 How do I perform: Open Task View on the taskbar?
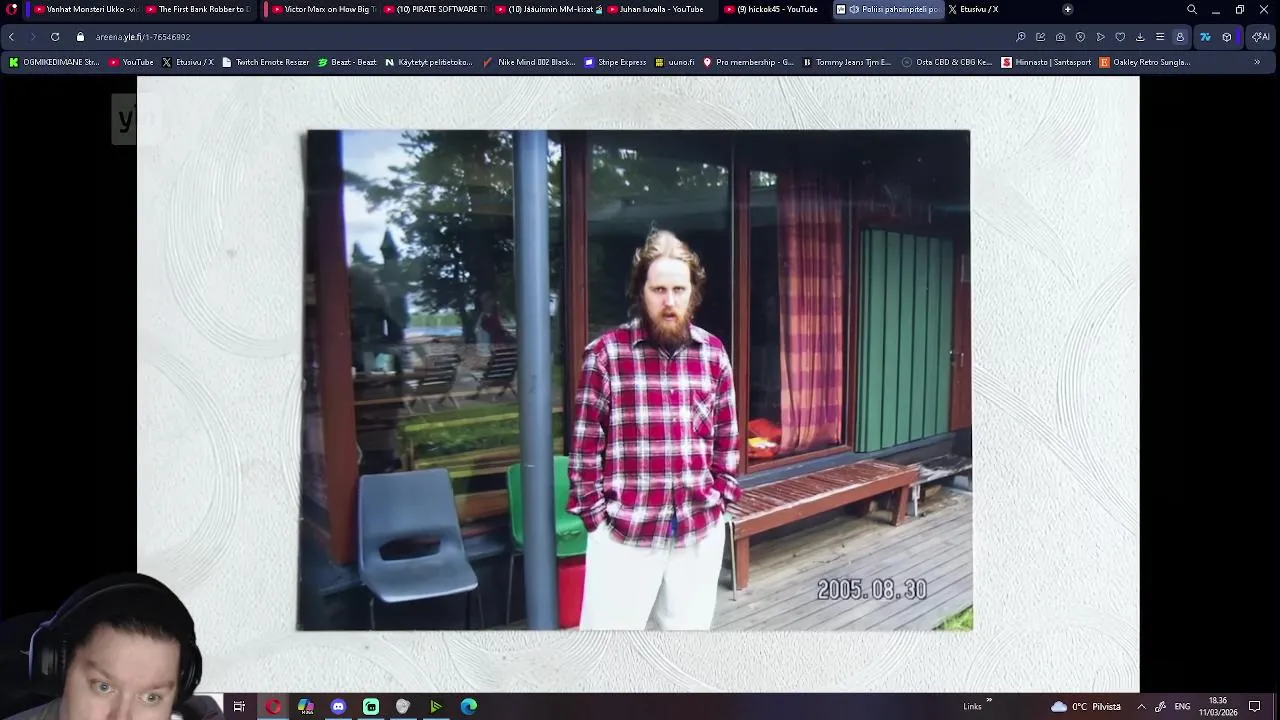(239, 707)
